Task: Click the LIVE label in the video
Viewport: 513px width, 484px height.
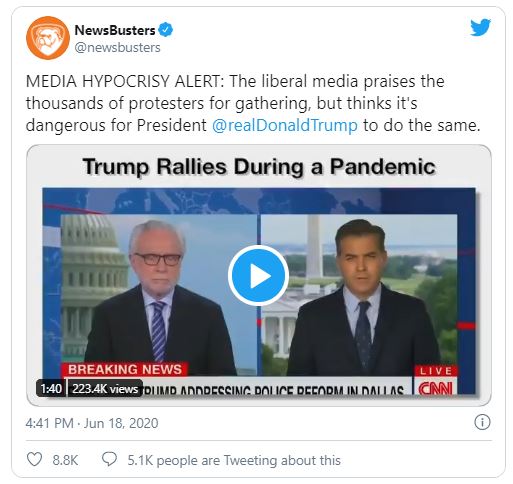Action: tap(436, 371)
